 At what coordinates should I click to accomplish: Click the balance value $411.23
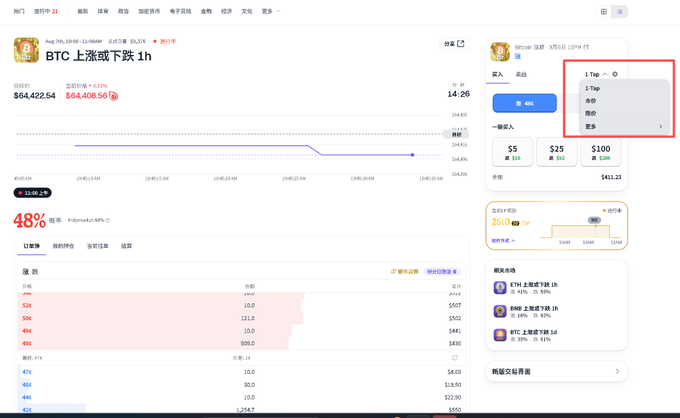[x=611, y=177]
